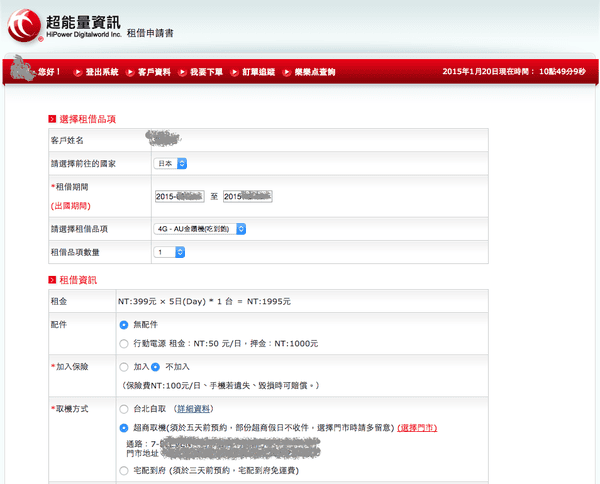
Task: Click the rental start date field
Action: click(x=179, y=197)
